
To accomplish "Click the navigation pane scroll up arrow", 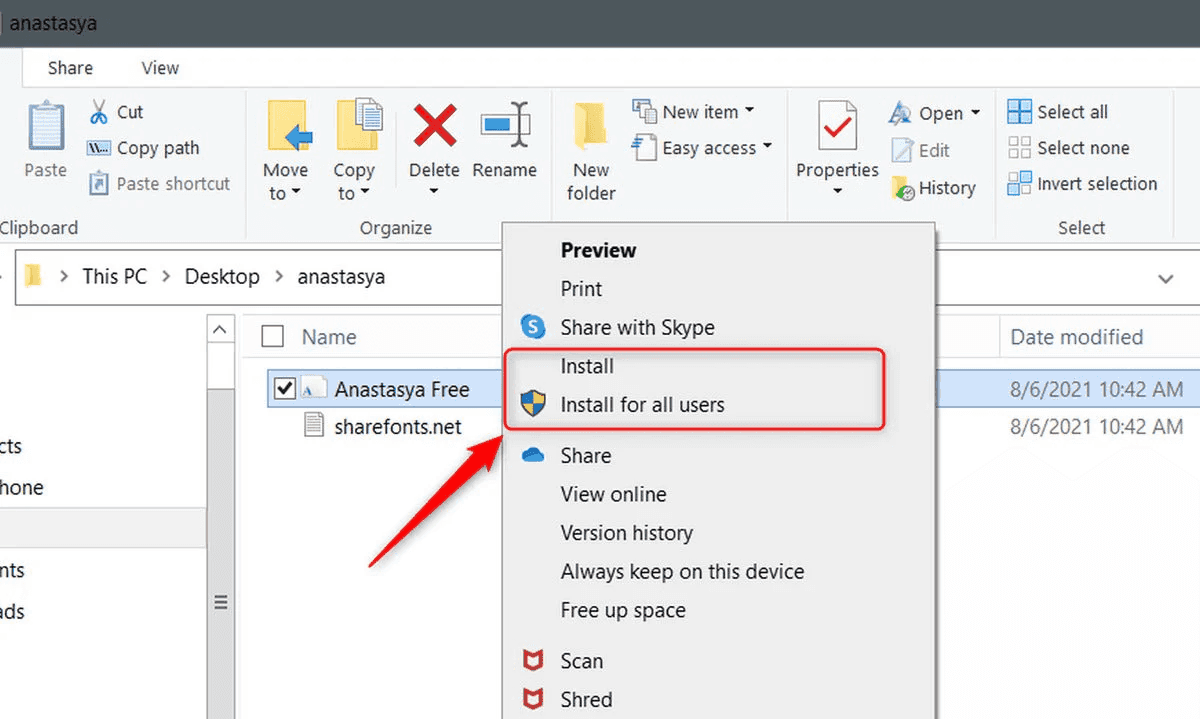I will [x=220, y=331].
